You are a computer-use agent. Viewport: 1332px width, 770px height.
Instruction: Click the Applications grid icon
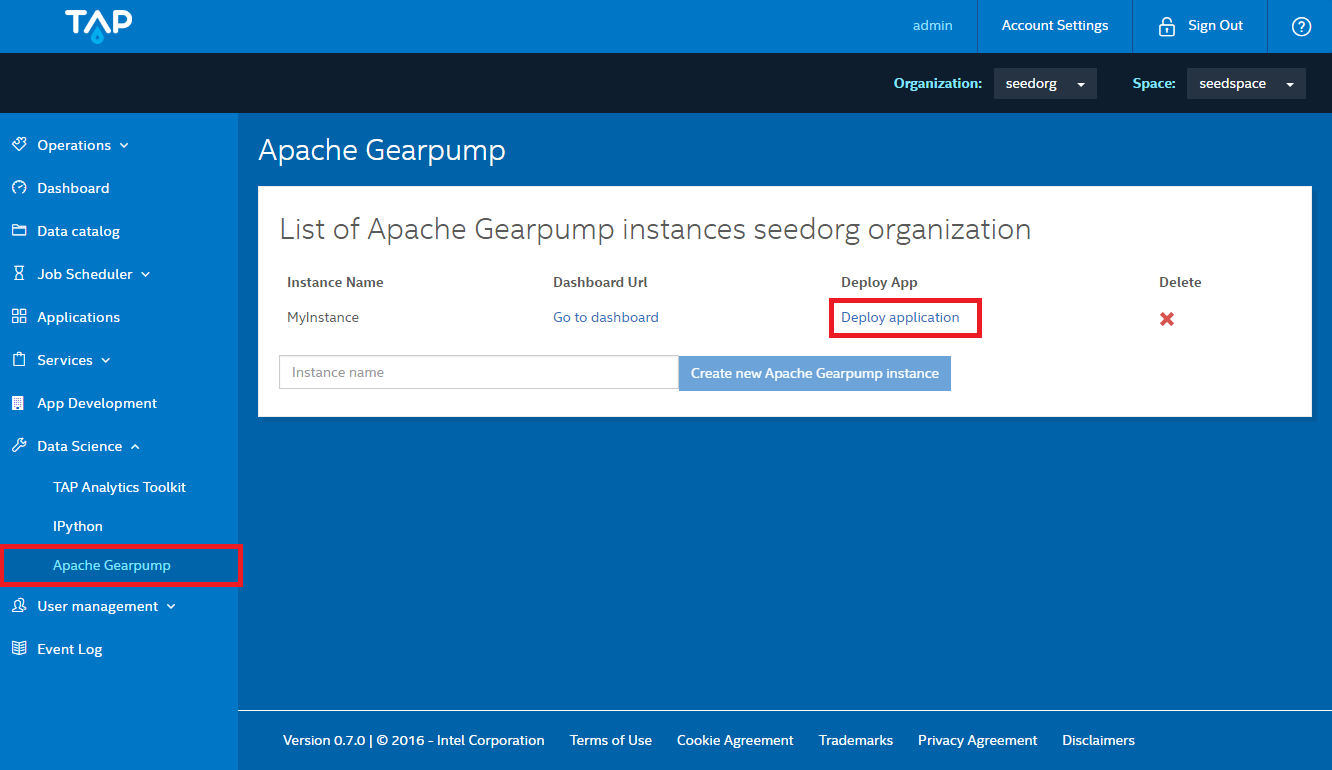point(19,317)
